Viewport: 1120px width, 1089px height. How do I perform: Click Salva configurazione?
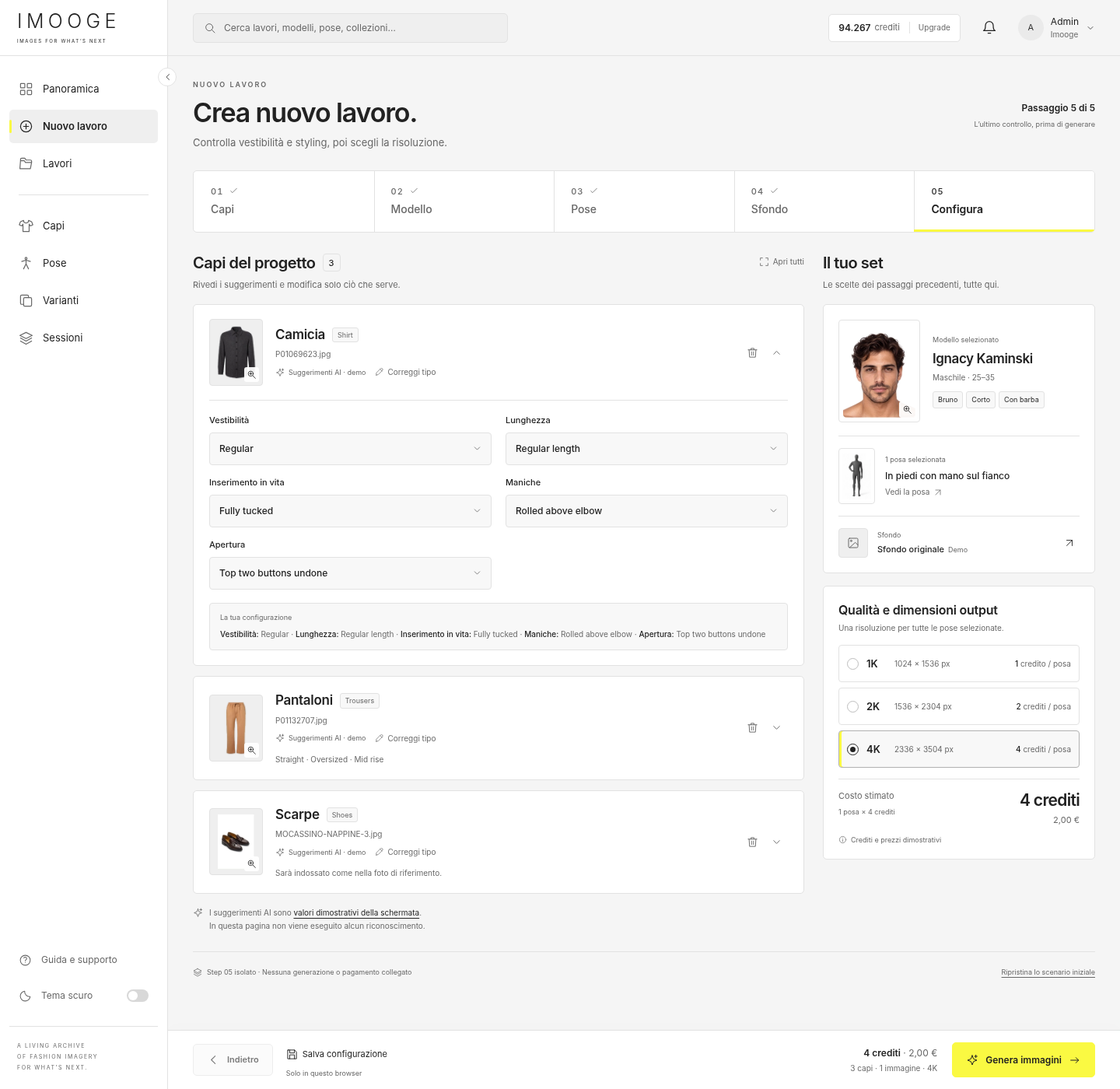[337, 1054]
